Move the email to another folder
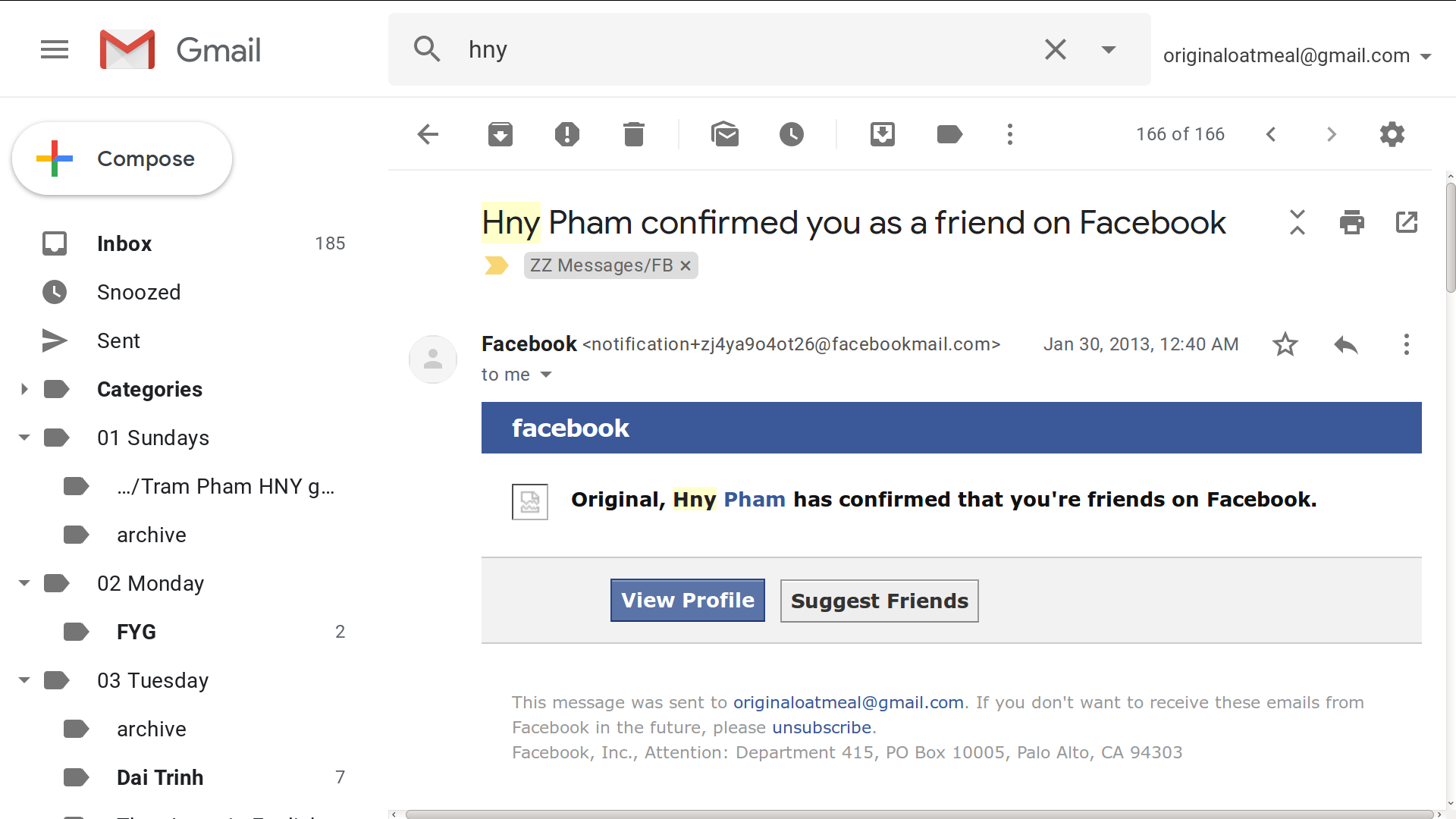1456x819 pixels. [x=883, y=134]
